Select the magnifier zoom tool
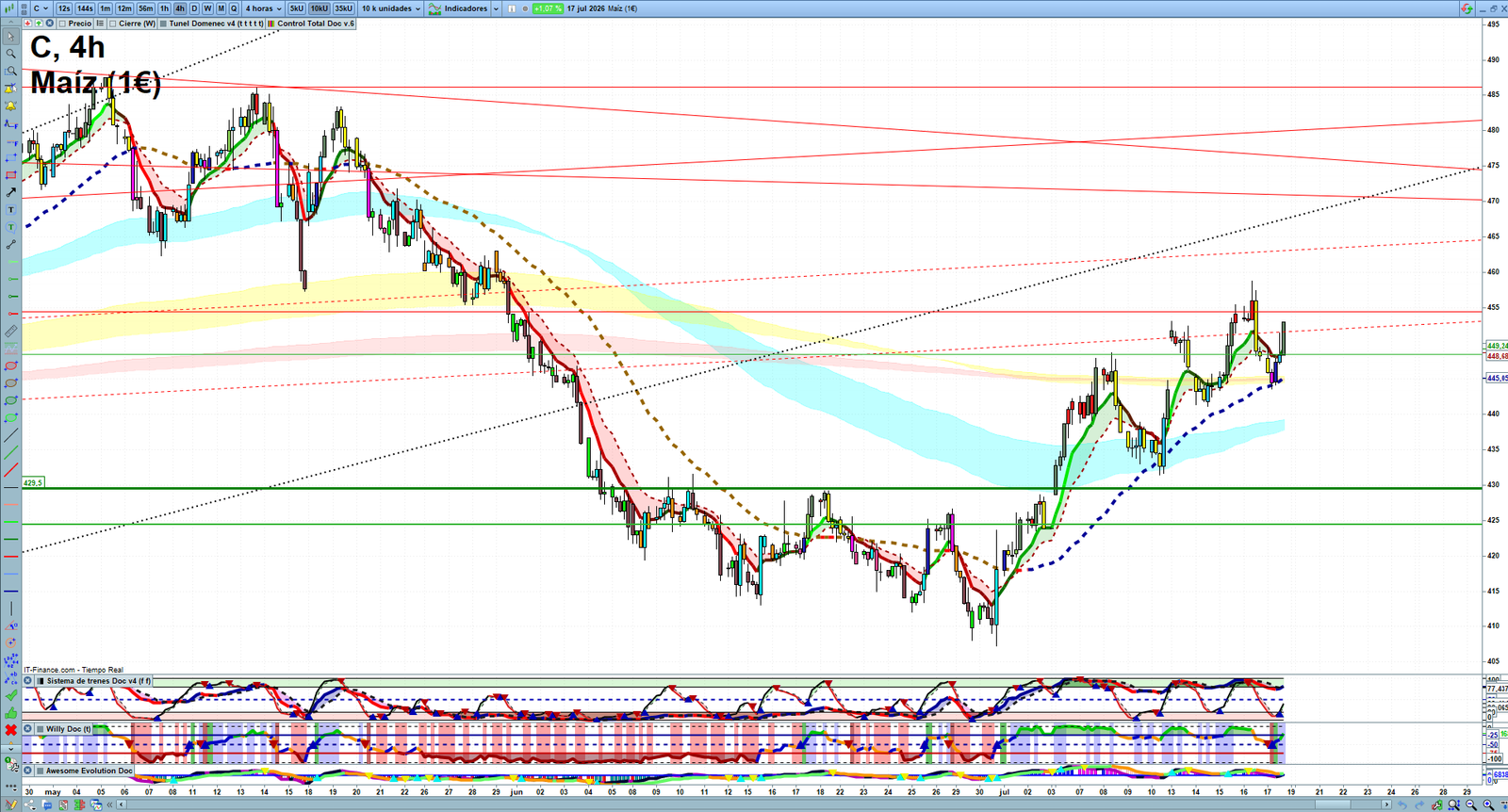This screenshot has height=812, width=1508. 11,54
